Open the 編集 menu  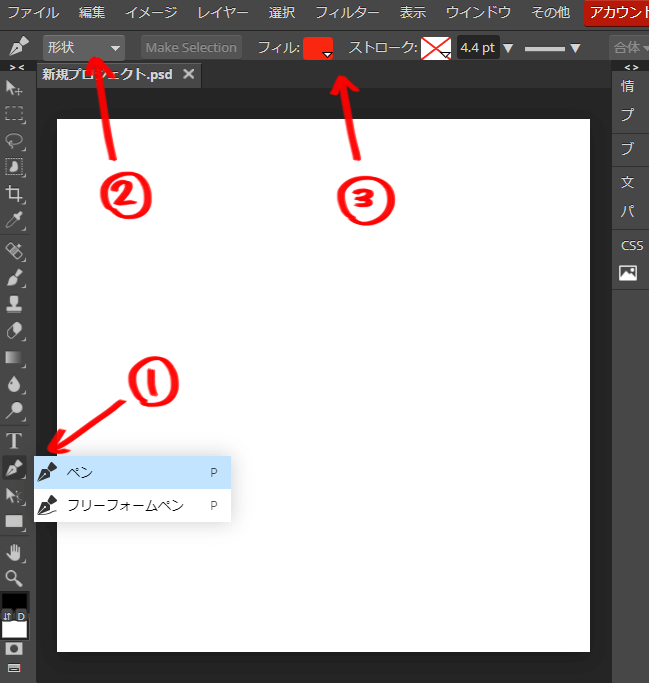(92, 12)
